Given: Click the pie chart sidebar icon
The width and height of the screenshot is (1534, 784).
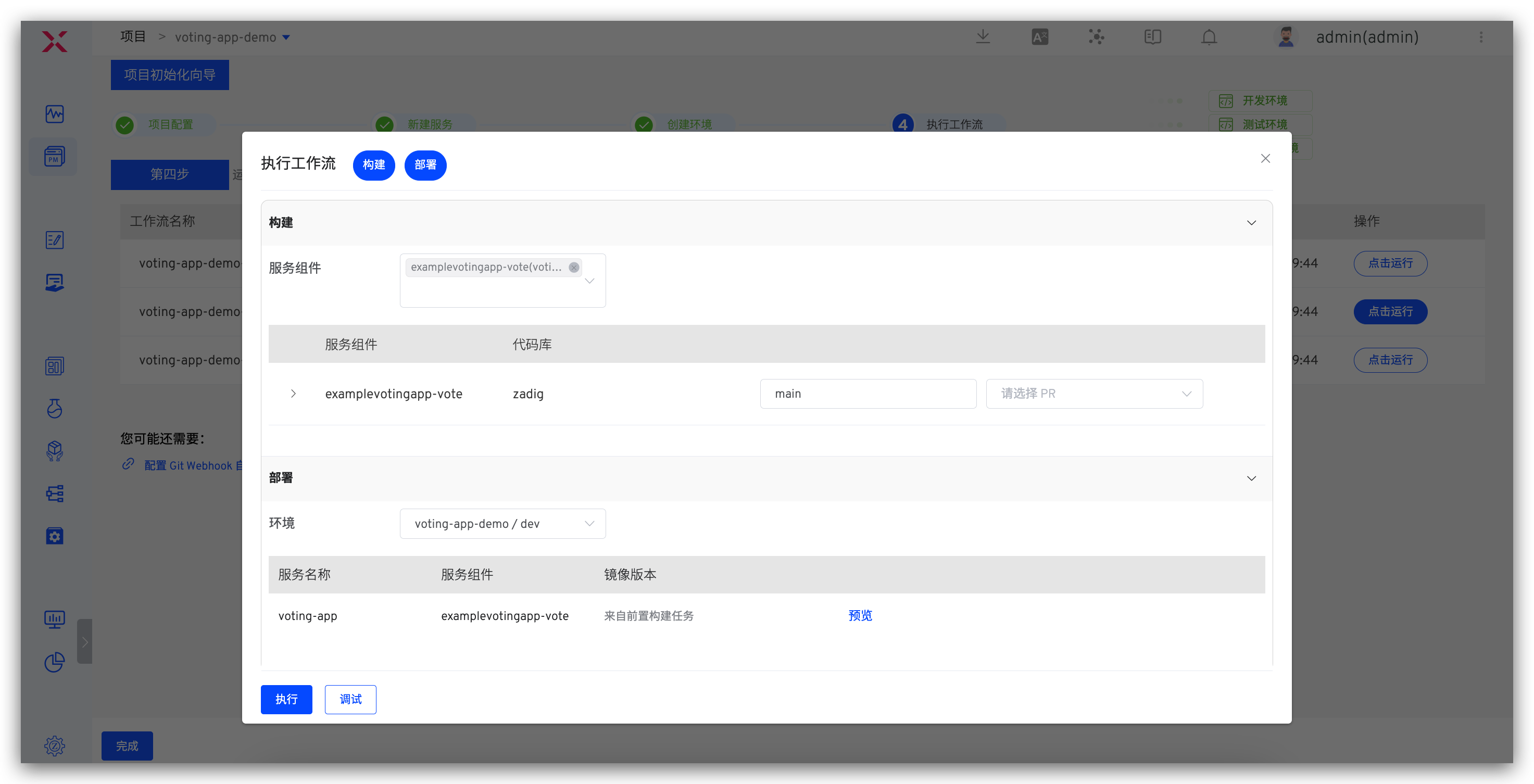Looking at the screenshot, I should tap(54, 661).
